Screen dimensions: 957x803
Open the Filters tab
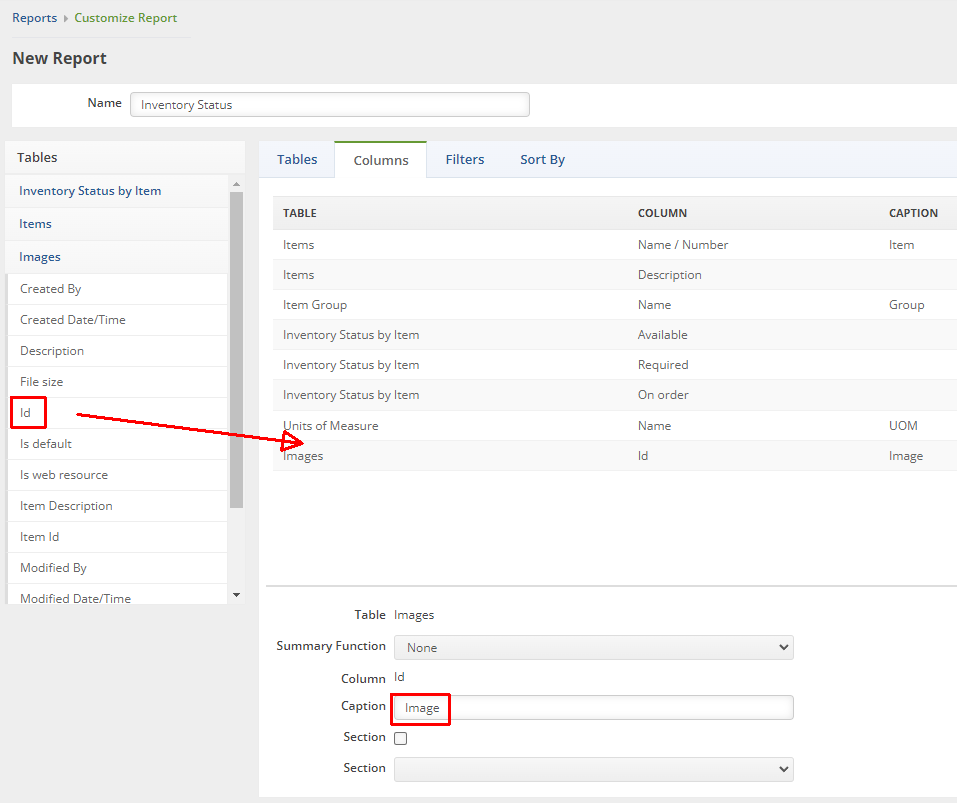pos(465,159)
